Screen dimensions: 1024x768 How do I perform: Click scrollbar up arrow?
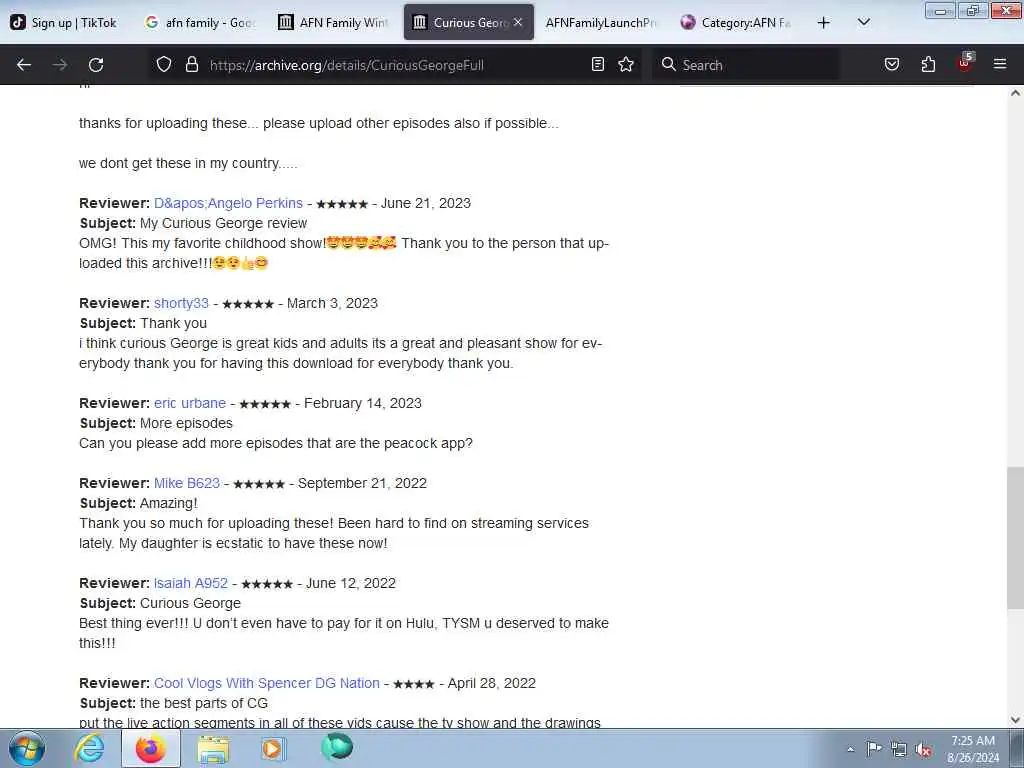tap(1015, 93)
